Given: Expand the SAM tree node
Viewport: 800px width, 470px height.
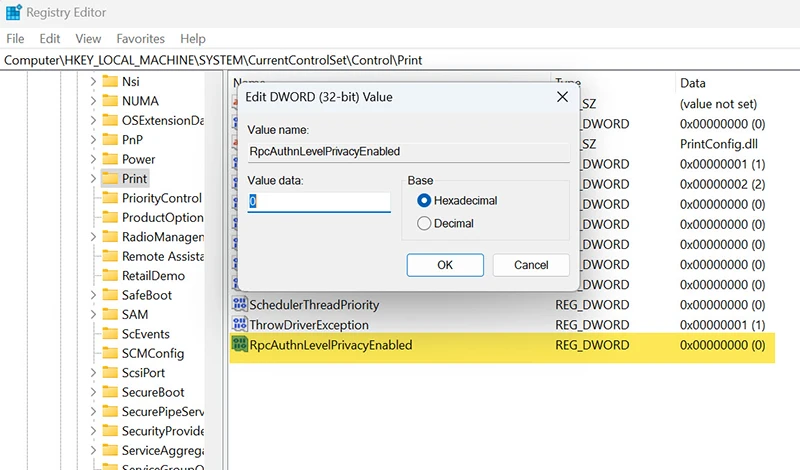Looking at the screenshot, I should point(93,314).
